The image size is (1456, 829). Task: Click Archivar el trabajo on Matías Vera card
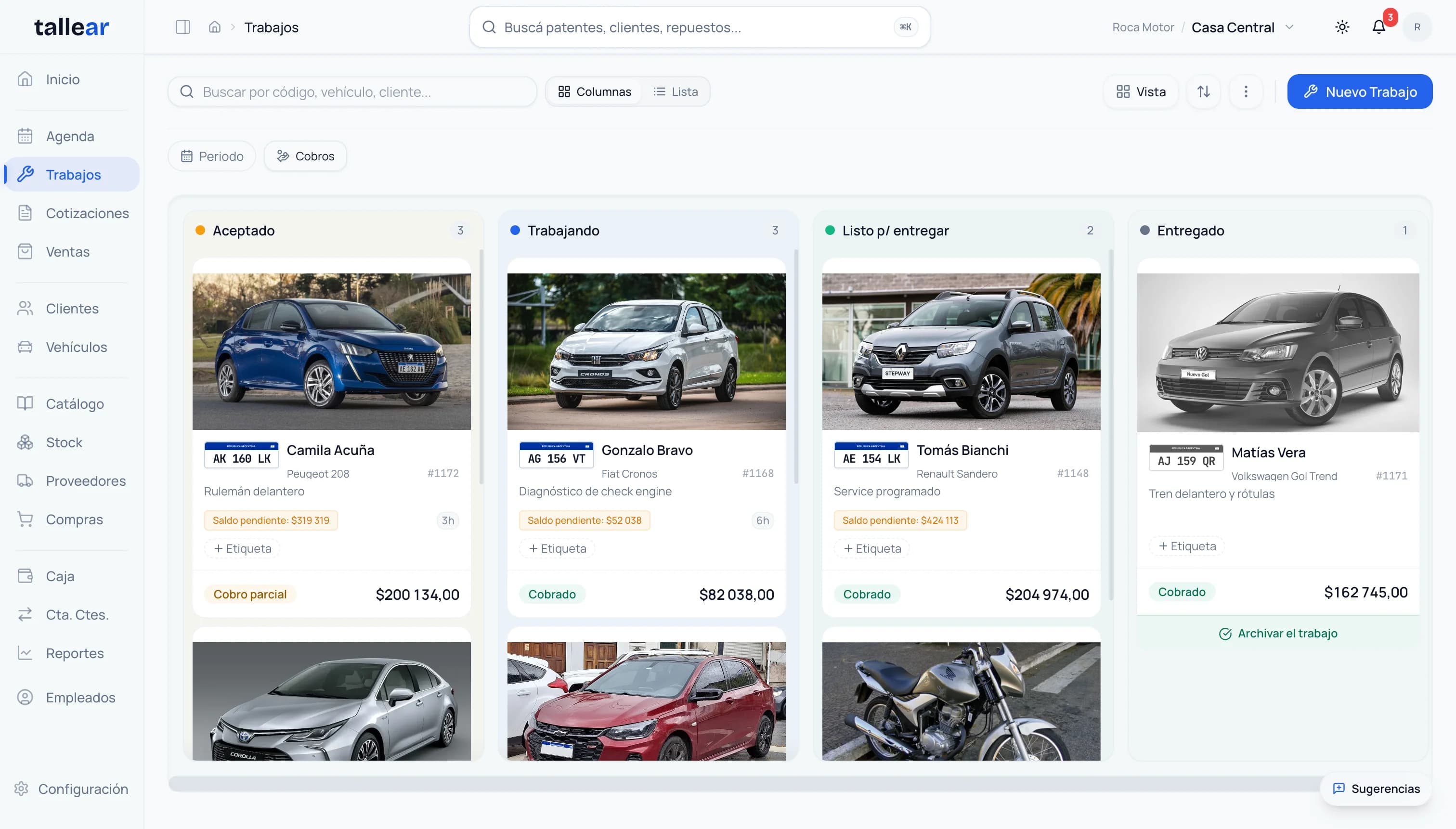(1278, 633)
